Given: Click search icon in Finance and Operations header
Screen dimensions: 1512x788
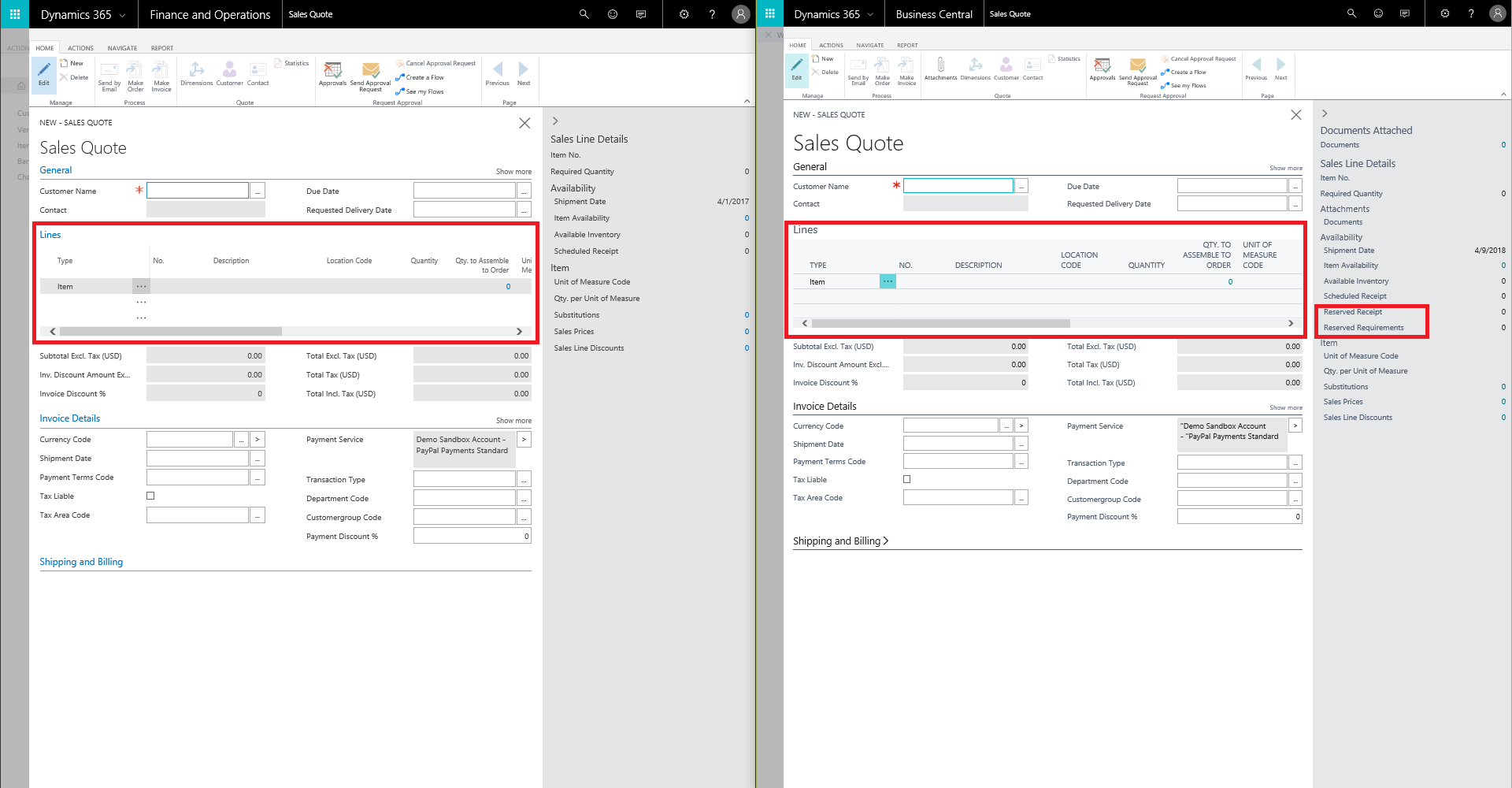Looking at the screenshot, I should (x=584, y=14).
